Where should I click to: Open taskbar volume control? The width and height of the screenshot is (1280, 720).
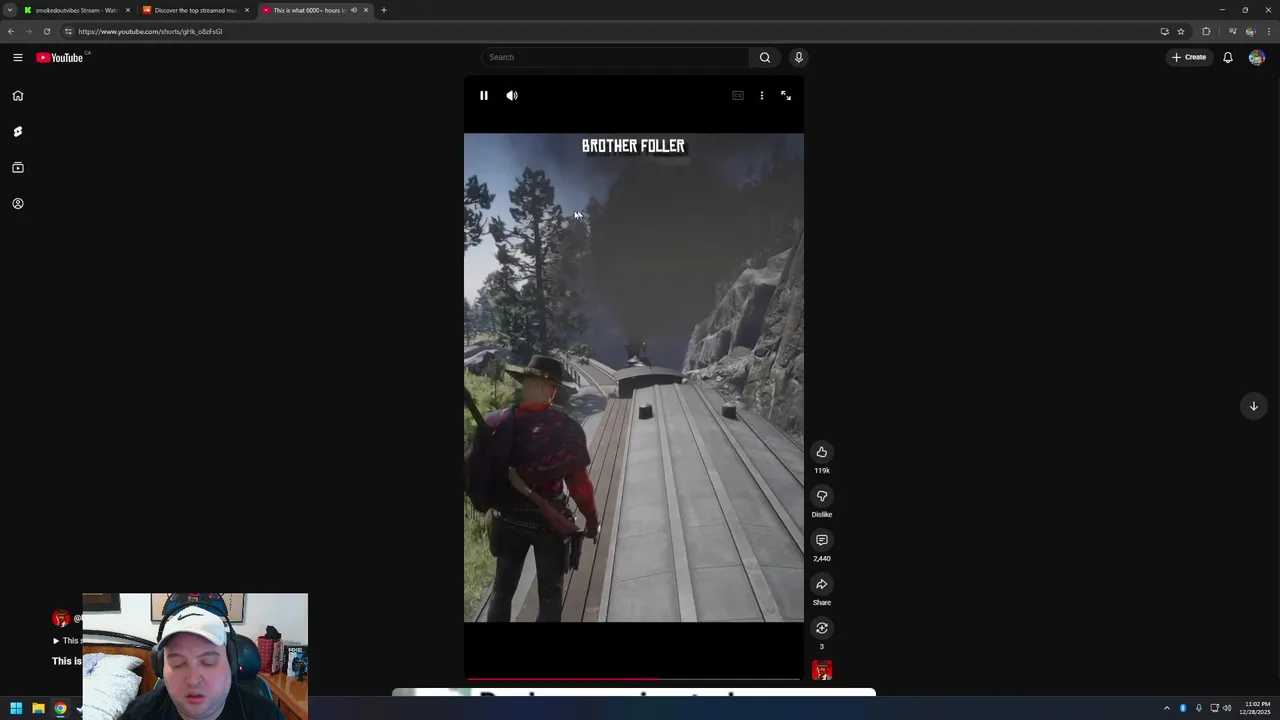[x=1227, y=708]
